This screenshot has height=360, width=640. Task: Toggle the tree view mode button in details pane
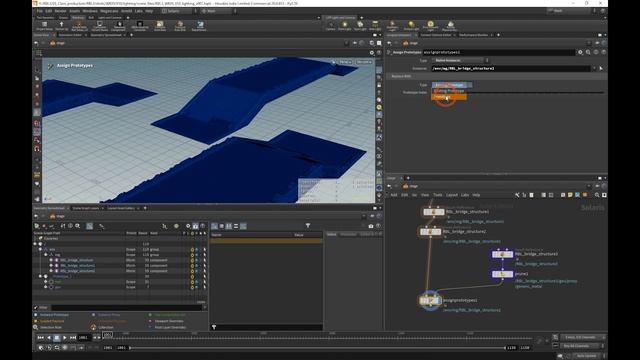[215, 226]
